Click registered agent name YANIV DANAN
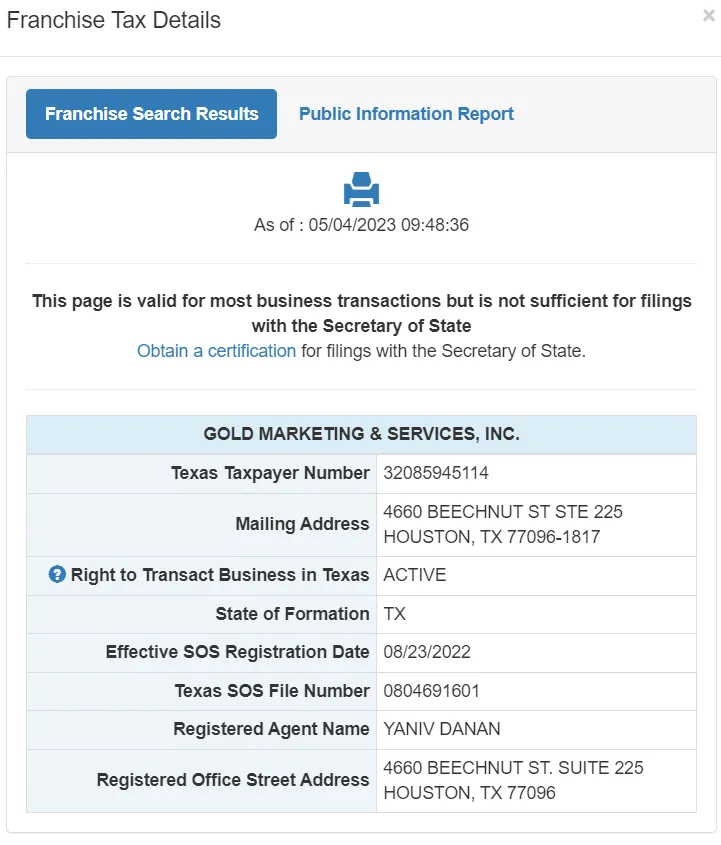 (x=441, y=729)
